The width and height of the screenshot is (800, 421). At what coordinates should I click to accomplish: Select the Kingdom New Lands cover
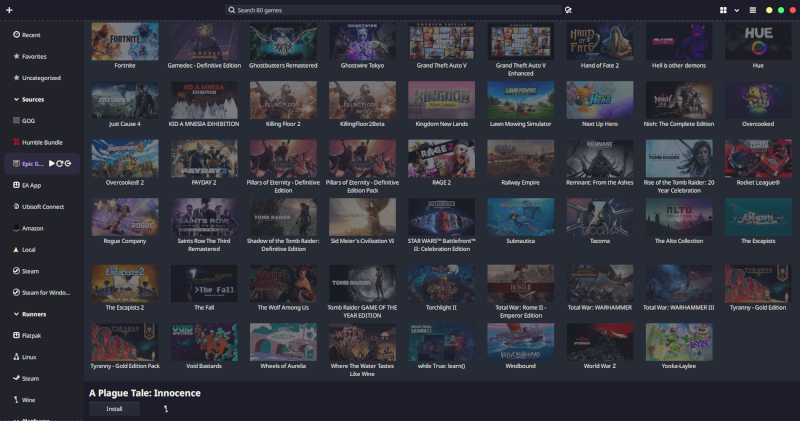click(x=441, y=100)
